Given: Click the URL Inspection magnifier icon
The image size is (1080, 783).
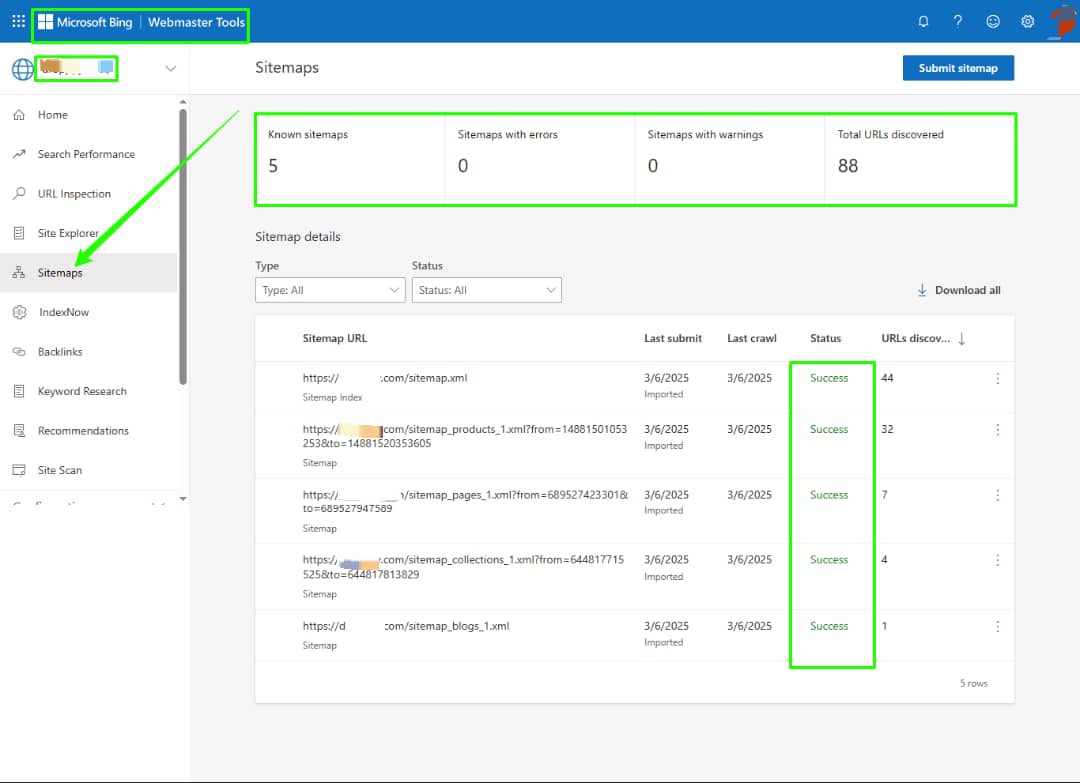Looking at the screenshot, I should pos(19,194).
